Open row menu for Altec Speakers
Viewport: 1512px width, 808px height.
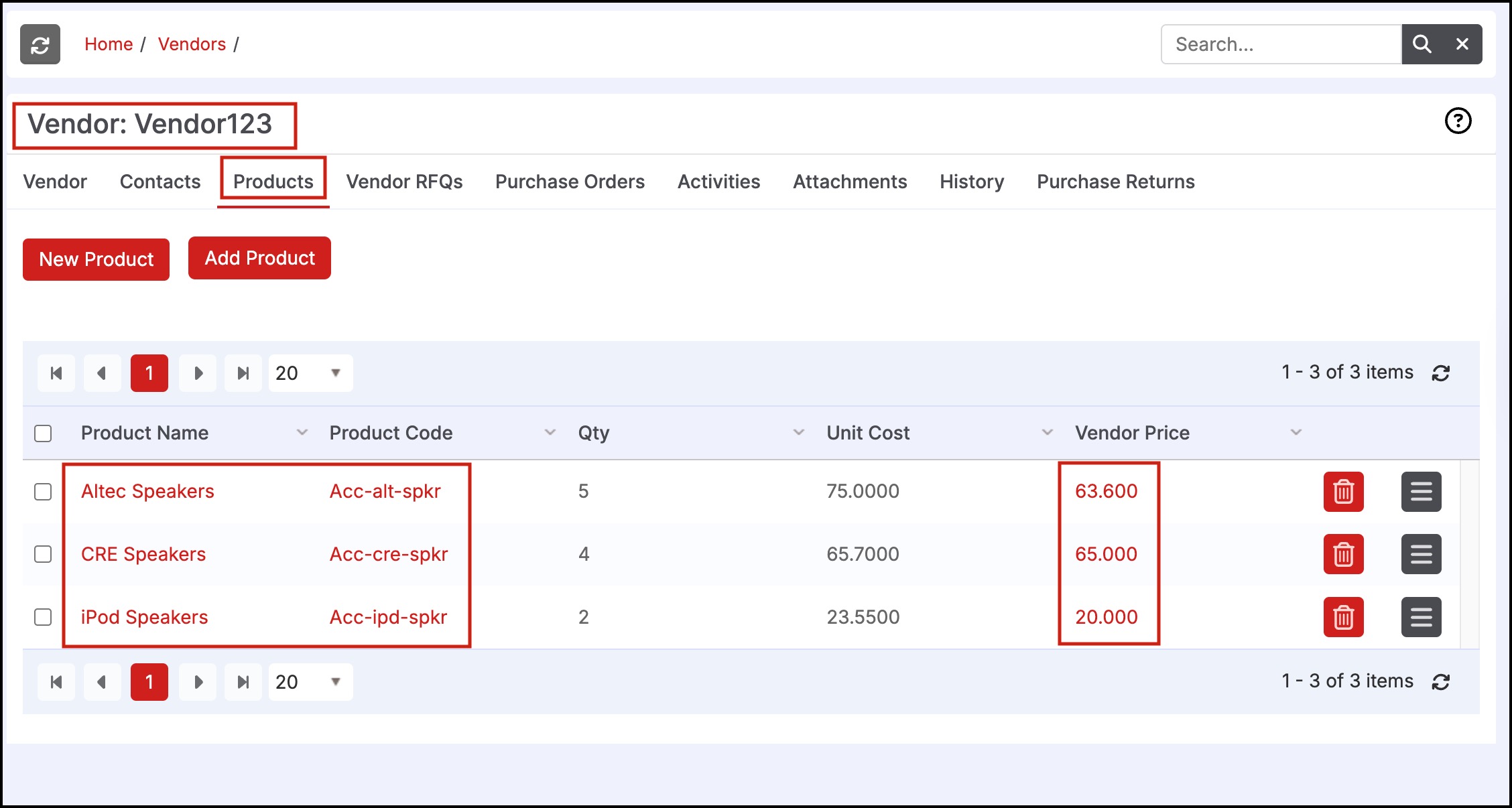[1421, 492]
